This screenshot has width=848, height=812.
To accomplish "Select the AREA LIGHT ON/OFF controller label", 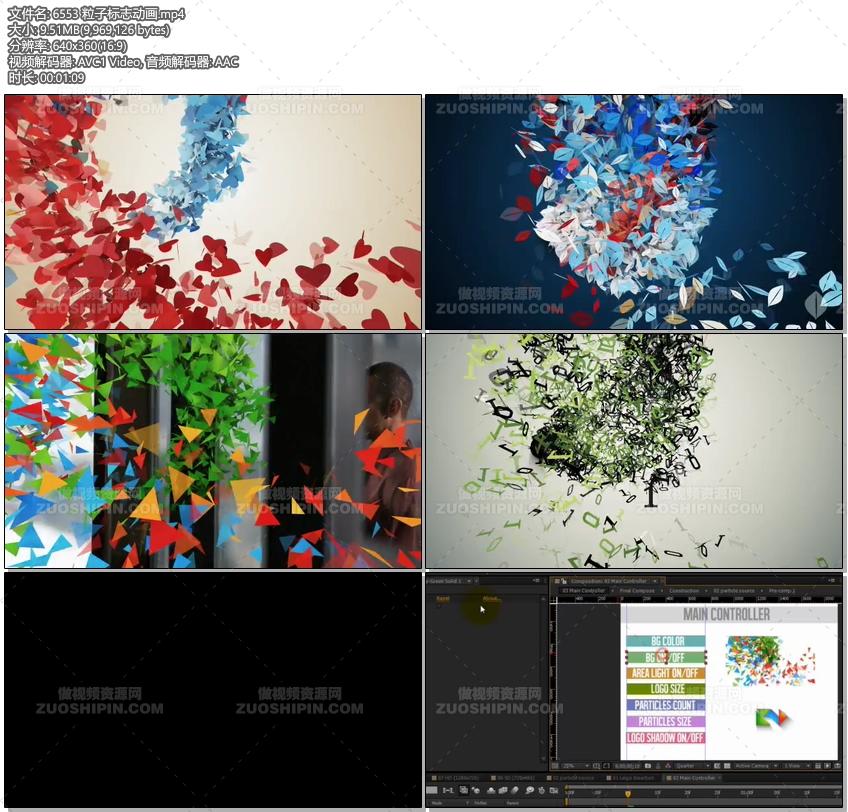I will tap(666, 673).
